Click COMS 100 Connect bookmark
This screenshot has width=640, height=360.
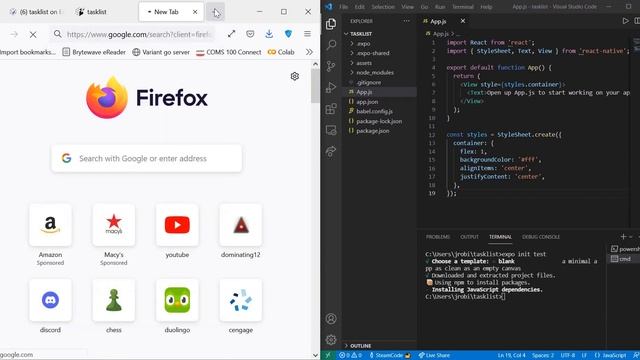(x=229, y=52)
